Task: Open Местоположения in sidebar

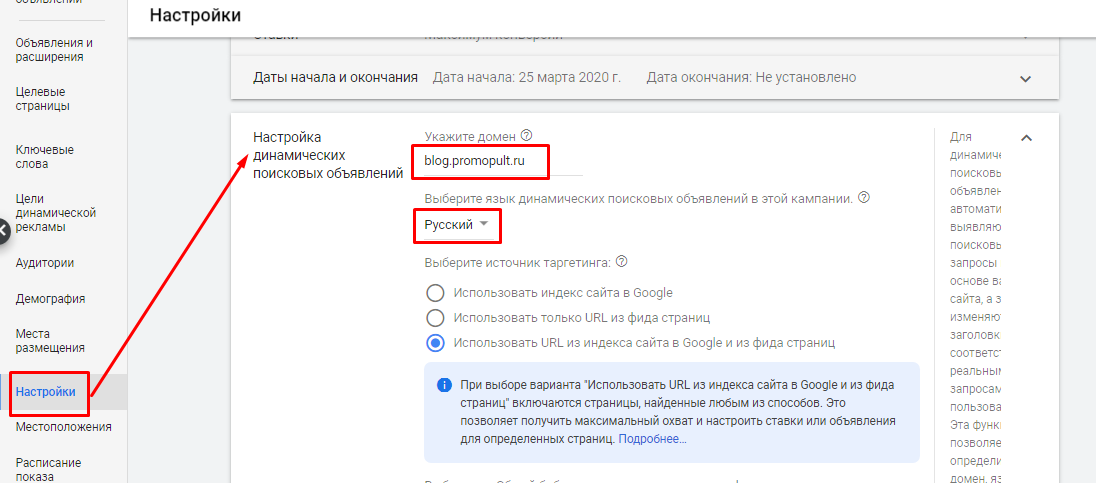Action: point(64,427)
